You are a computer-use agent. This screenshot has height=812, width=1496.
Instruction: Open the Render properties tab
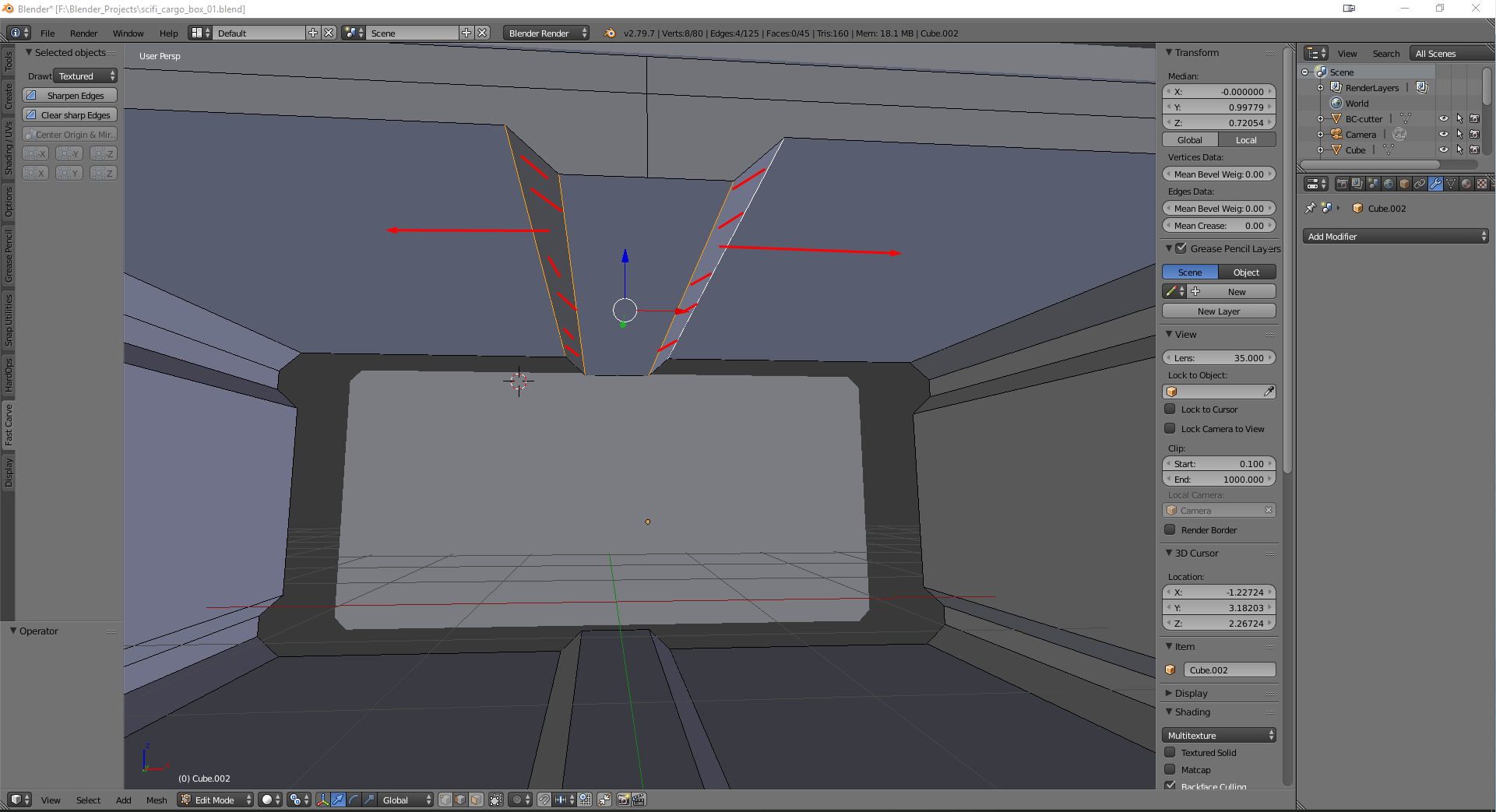click(x=1343, y=184)
